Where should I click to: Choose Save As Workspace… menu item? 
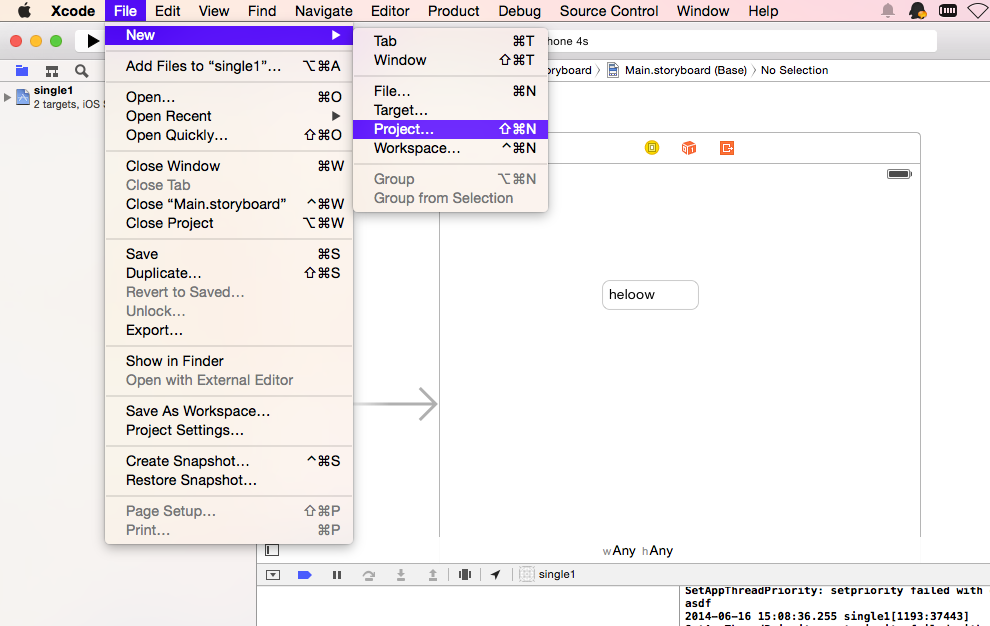tap(229, 411)
